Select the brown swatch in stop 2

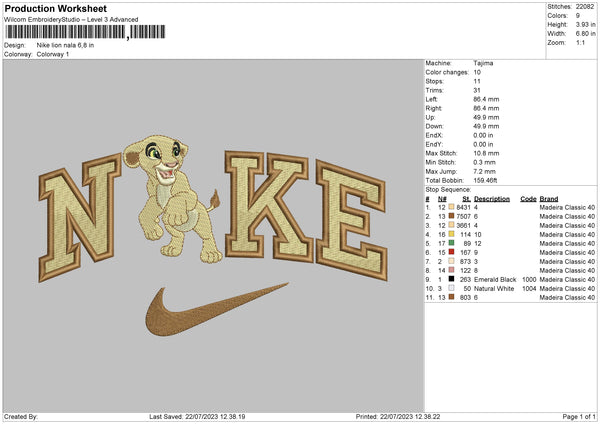pyautogui.click(x=452, y=215)
